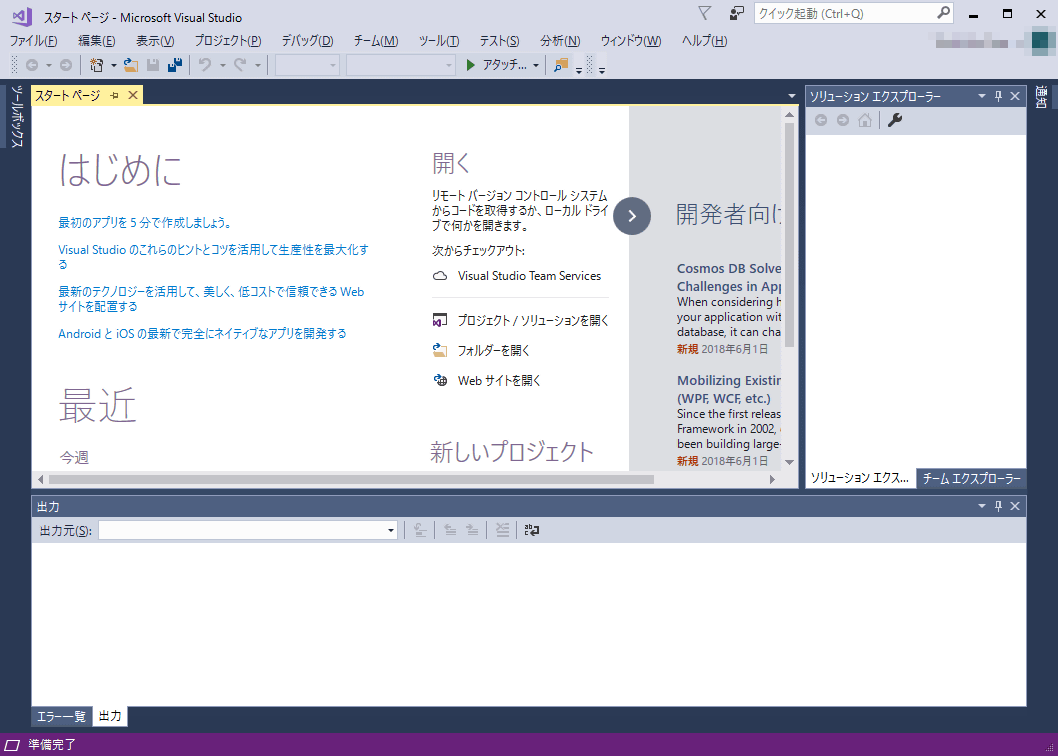1058x756 pixels.
Task: Toggle auto-hide pin on 出力 panel
Action: coord(999,506)
